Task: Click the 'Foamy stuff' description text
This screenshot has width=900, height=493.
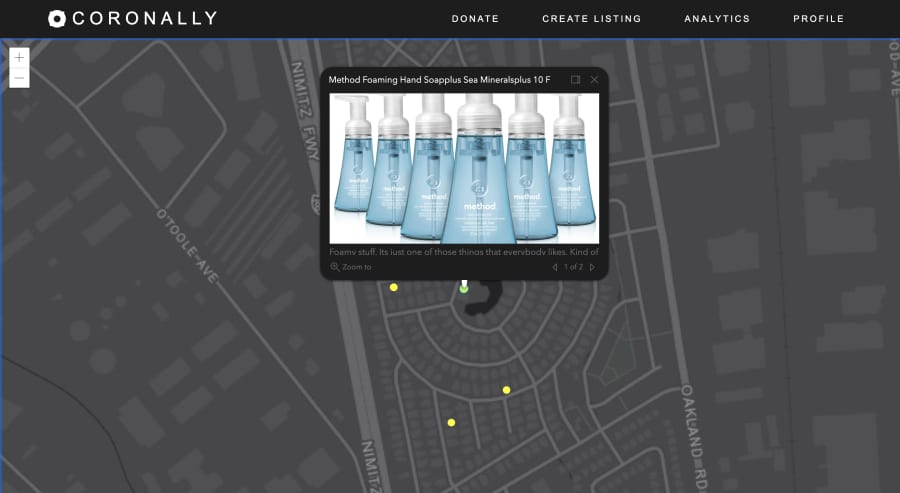Action: click(464, 251)
